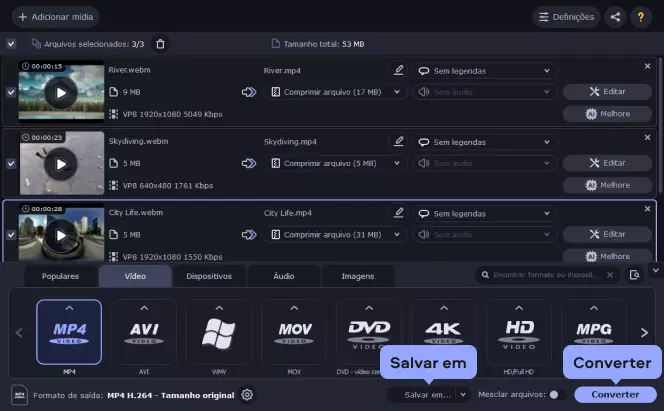Click the share icon
This screenshot has height=411, width=664.
click(x=615, y=17)
